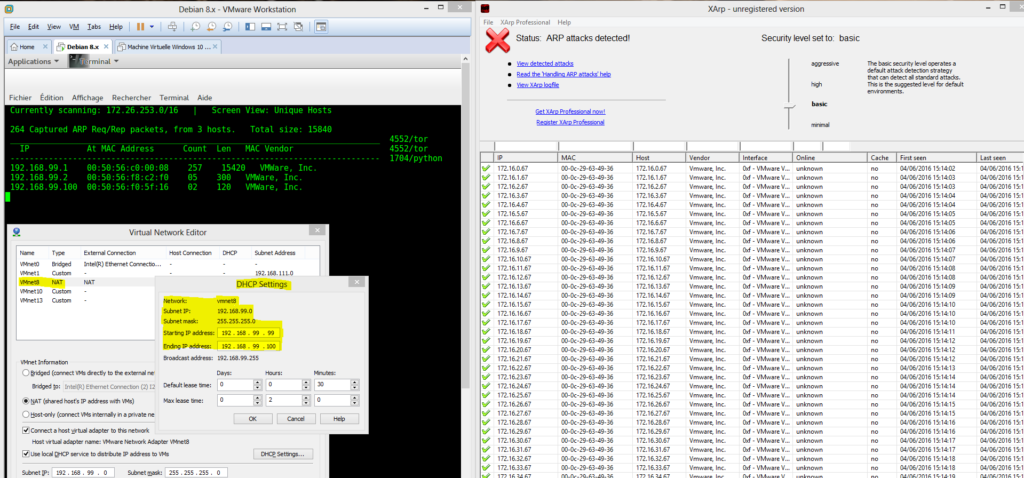
Task: Toggle Connect a host virtual adapter checkbox
Action: point(26,430)
